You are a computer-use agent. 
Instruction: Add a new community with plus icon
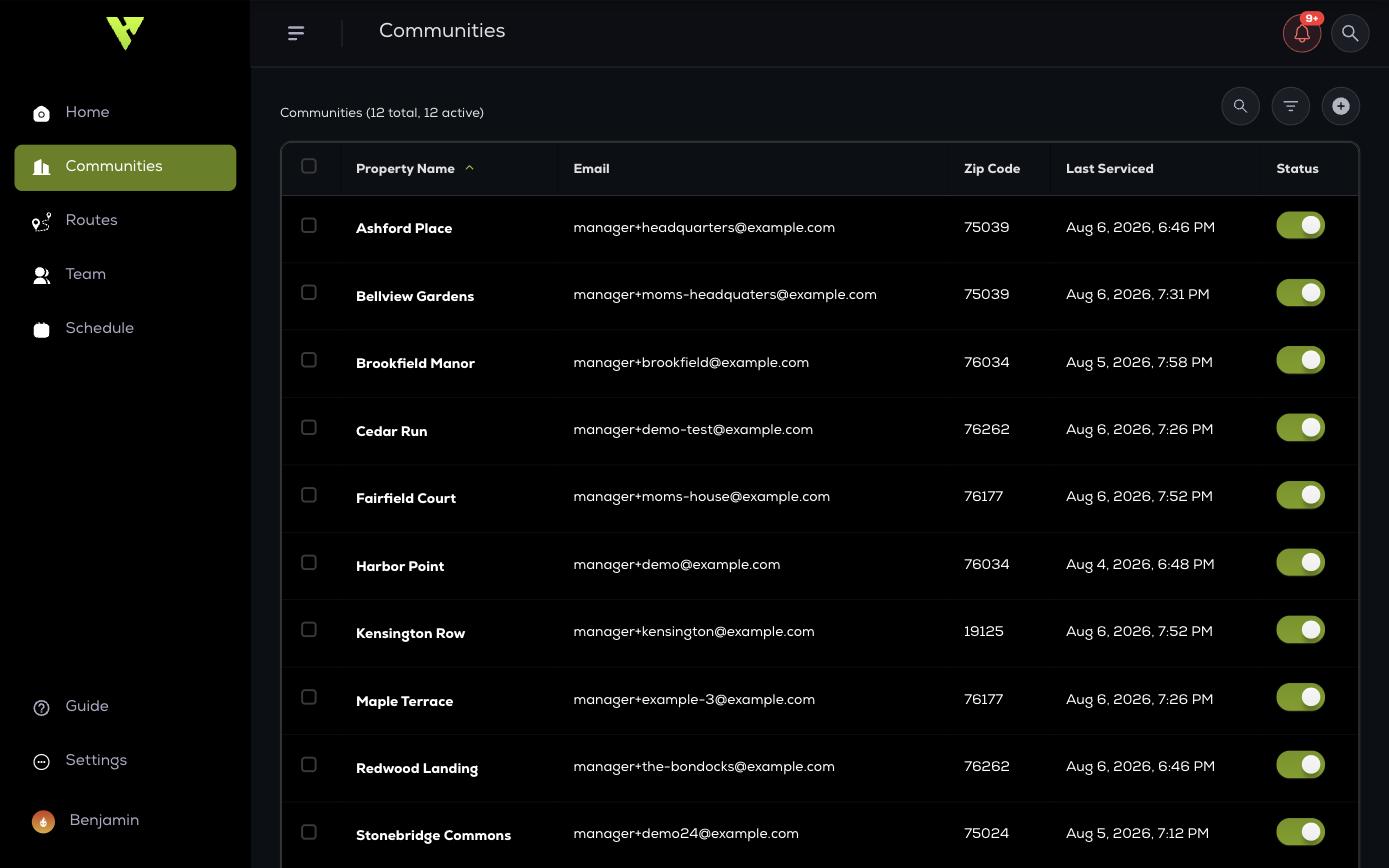(1341, 106)
